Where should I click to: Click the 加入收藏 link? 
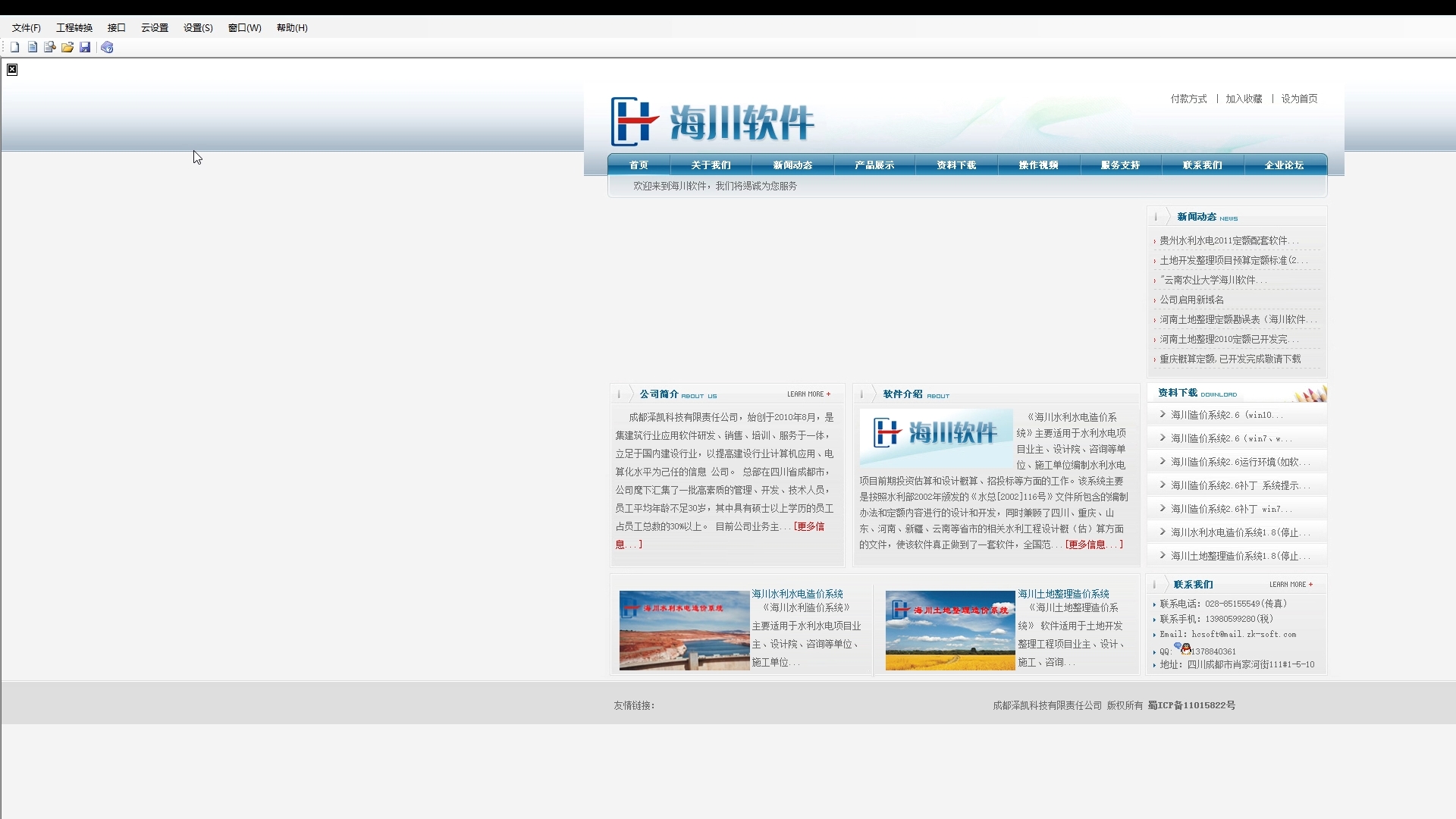(1244, 99)
